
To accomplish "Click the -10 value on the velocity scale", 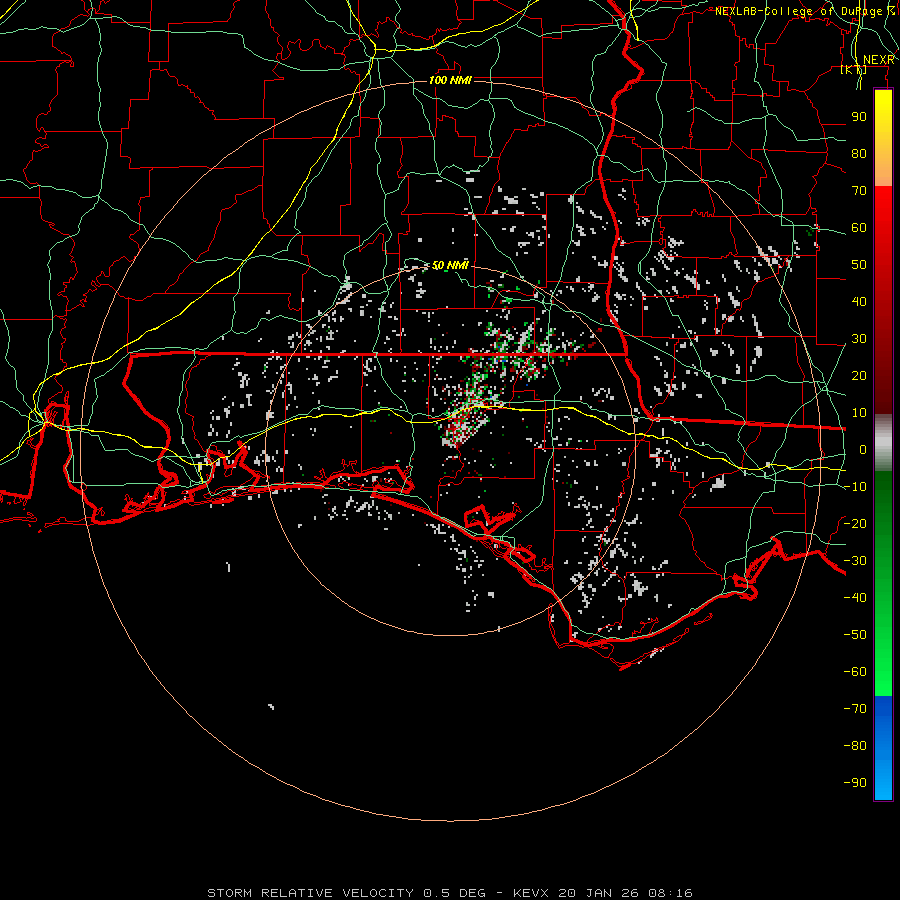I will tap(855, 487).
